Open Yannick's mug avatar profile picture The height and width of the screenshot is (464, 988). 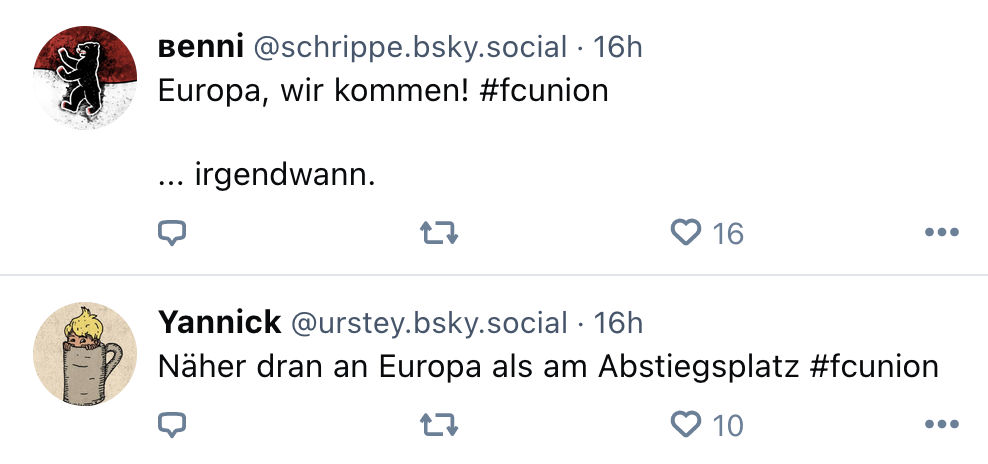(x=85, y=353)
